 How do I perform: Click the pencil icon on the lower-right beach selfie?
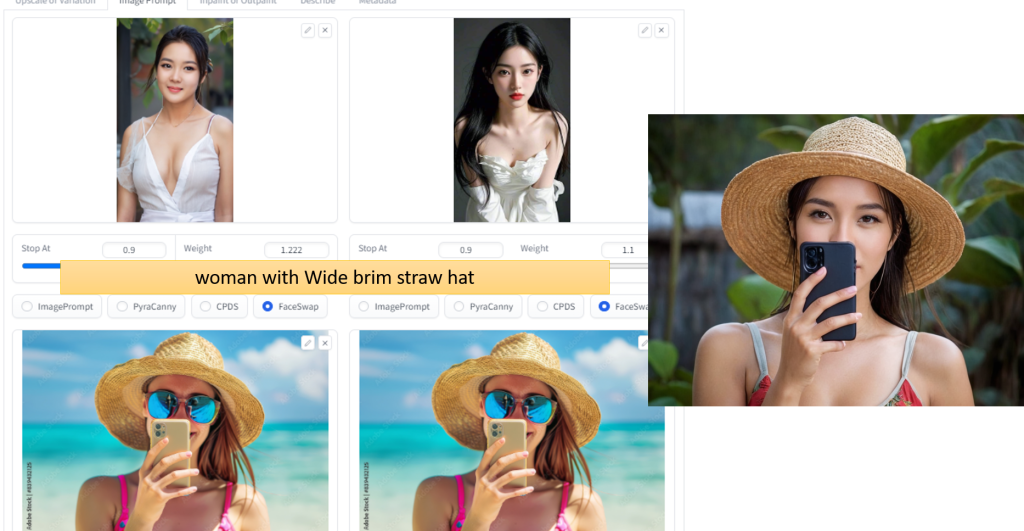[x=645, y=343]
